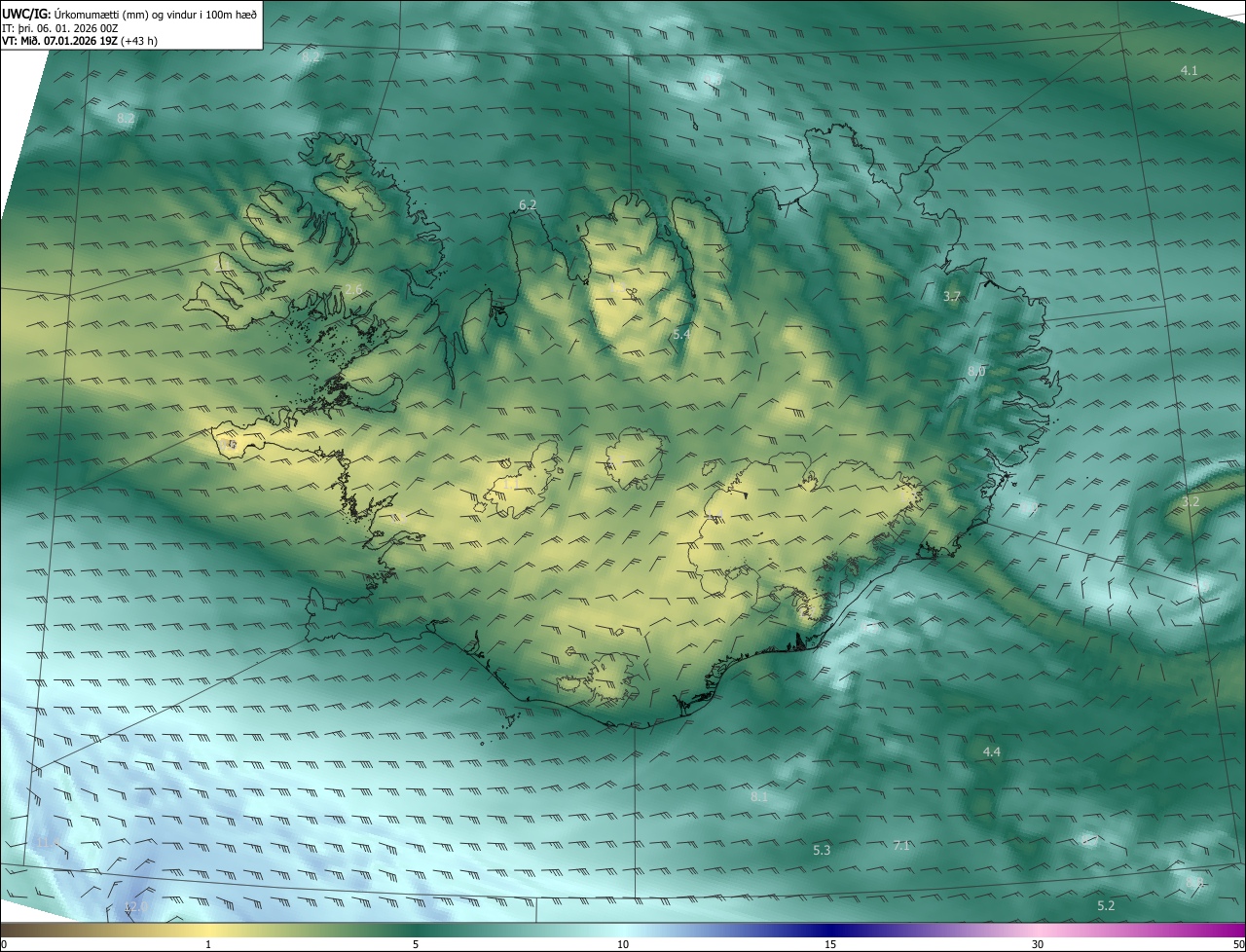Click the 10 tick on the colour scale
Viewport: 1246px width, 952px height.
click(623, 944)
